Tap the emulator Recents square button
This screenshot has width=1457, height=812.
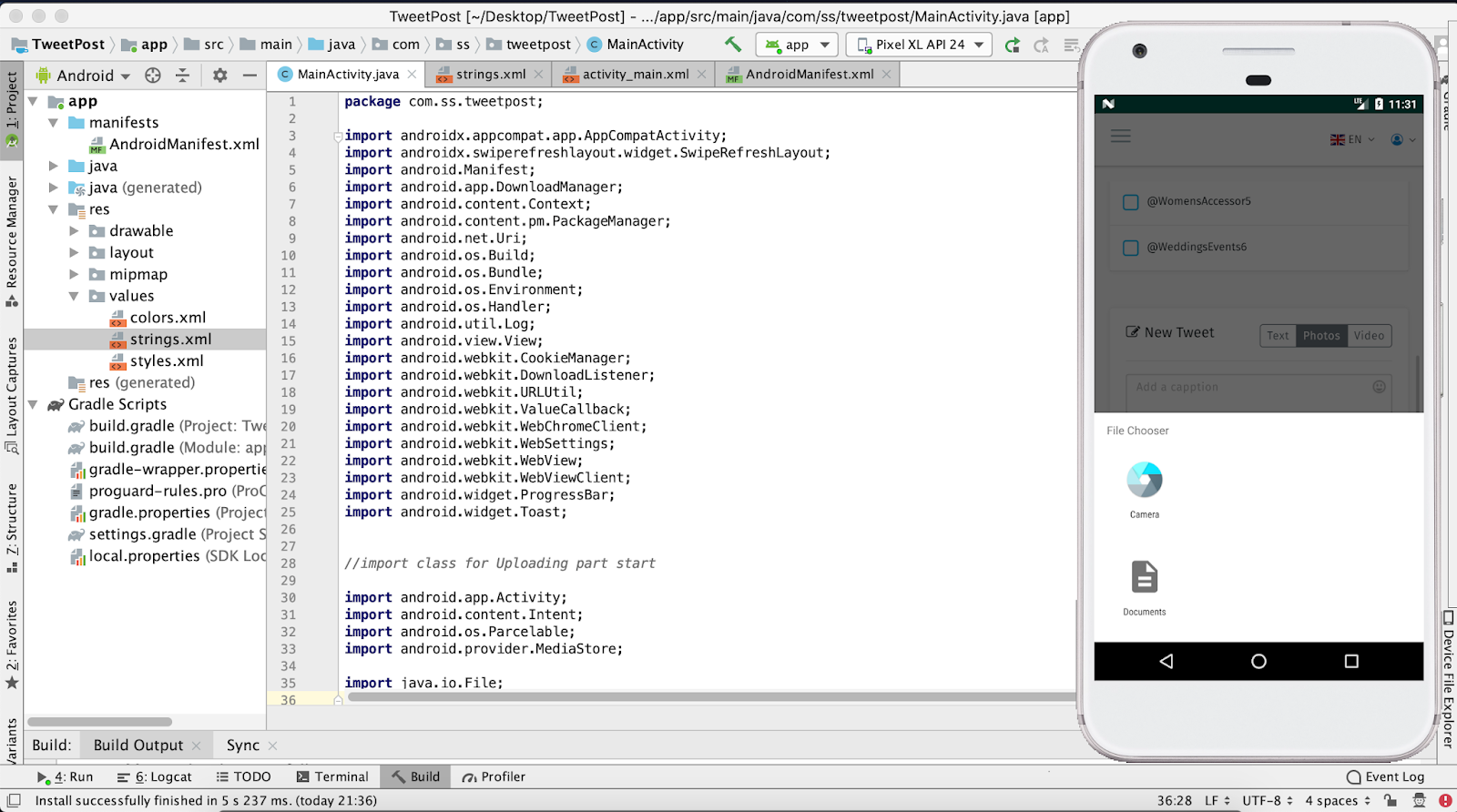tap(1351, 662)
